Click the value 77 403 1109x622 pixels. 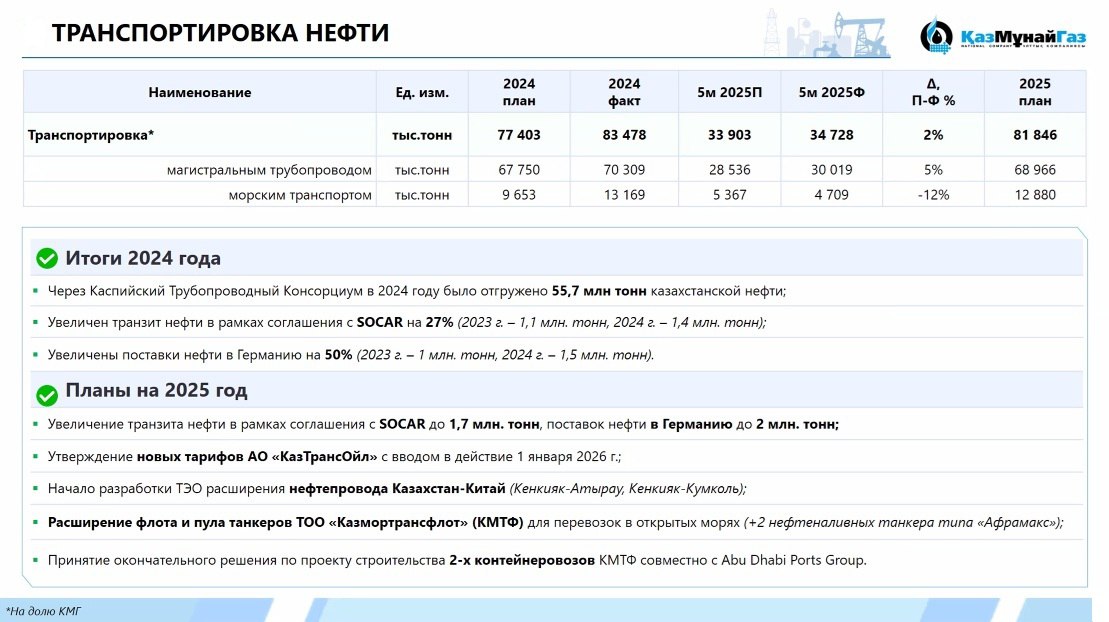[518, 134]
